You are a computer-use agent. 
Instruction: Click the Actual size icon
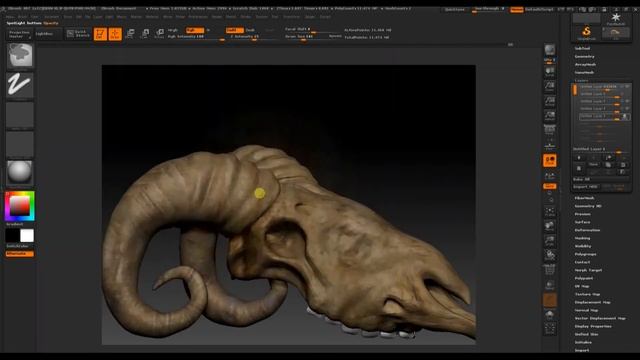pos(550,101)
